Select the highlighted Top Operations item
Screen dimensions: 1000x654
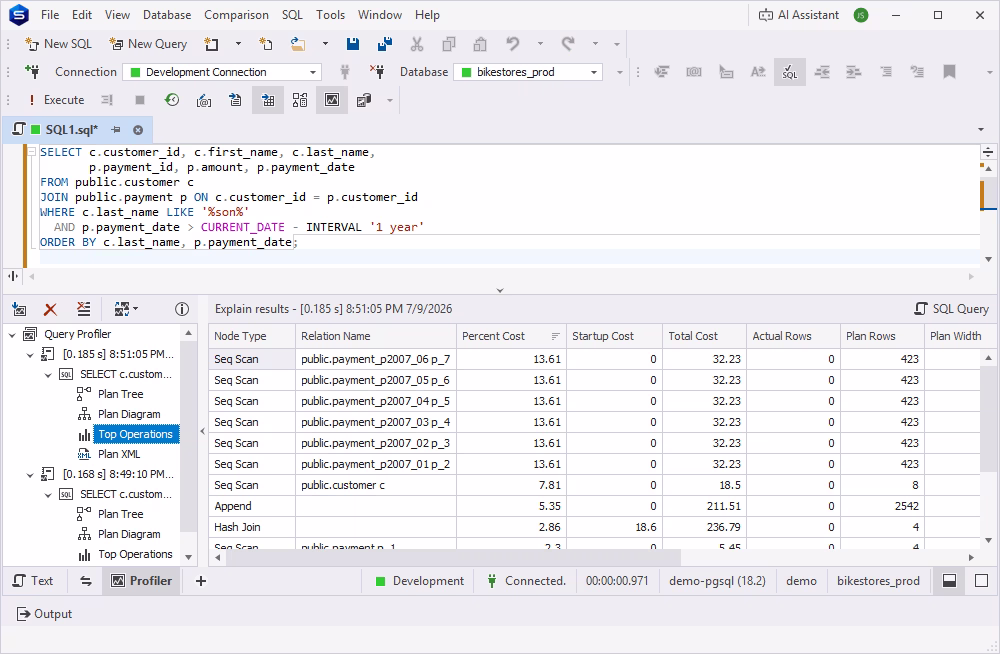coord(135,435)
